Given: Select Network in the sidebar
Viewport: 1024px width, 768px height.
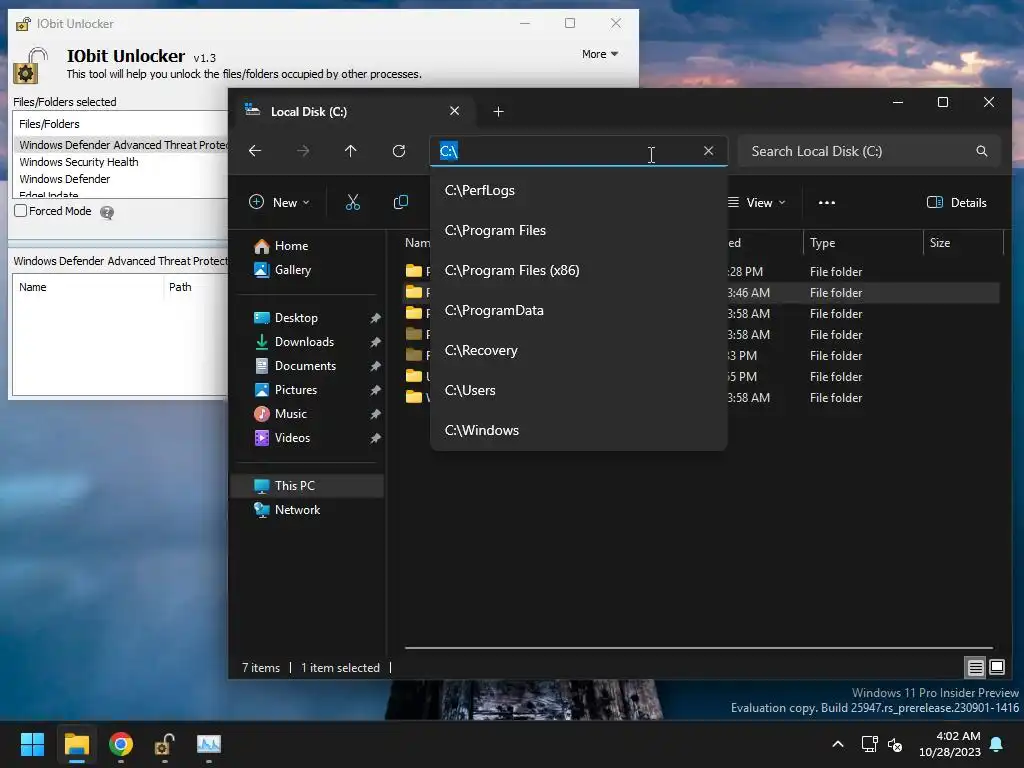Looking at the screenshot, I should coord(287,509).
